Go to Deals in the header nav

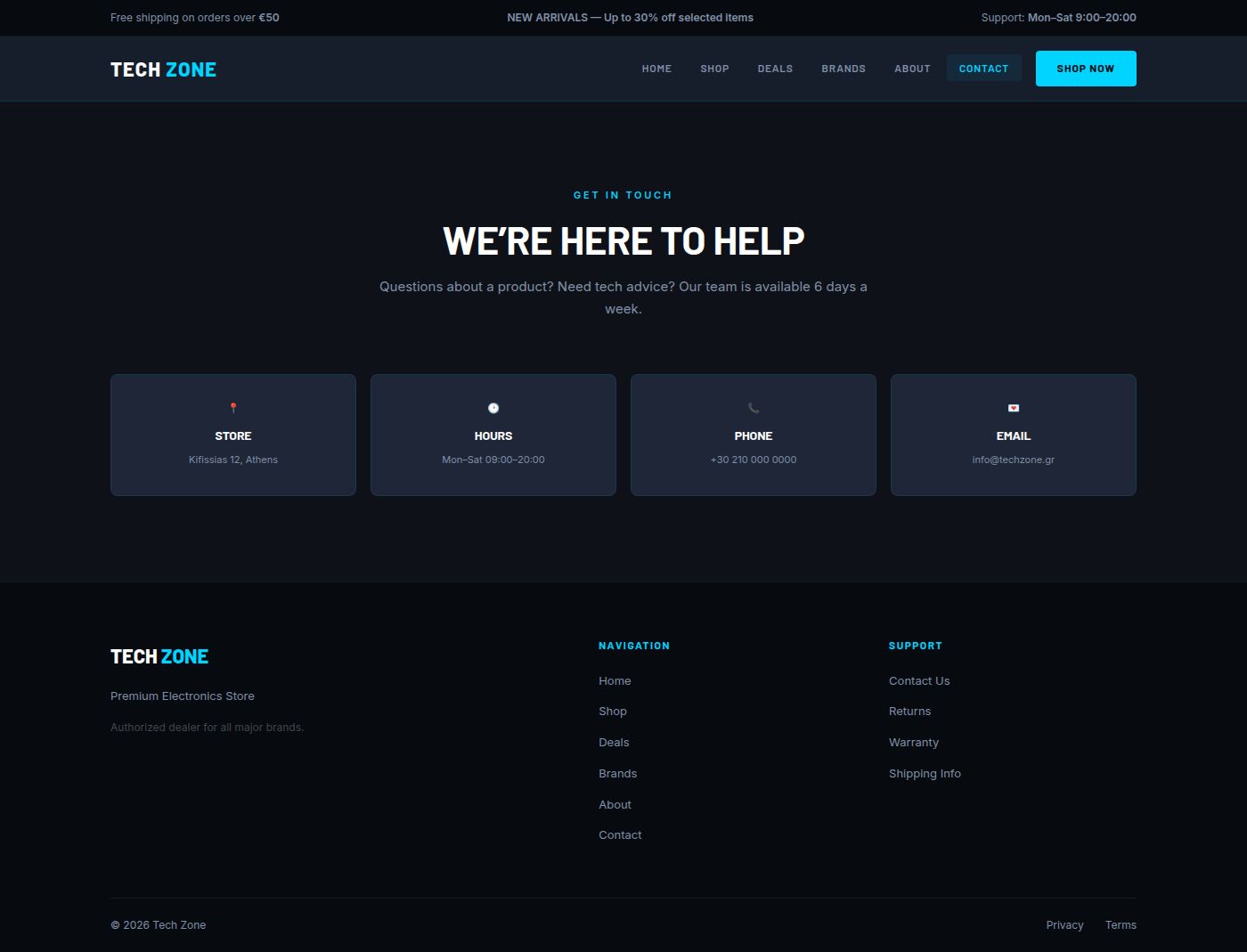point(775,69)
